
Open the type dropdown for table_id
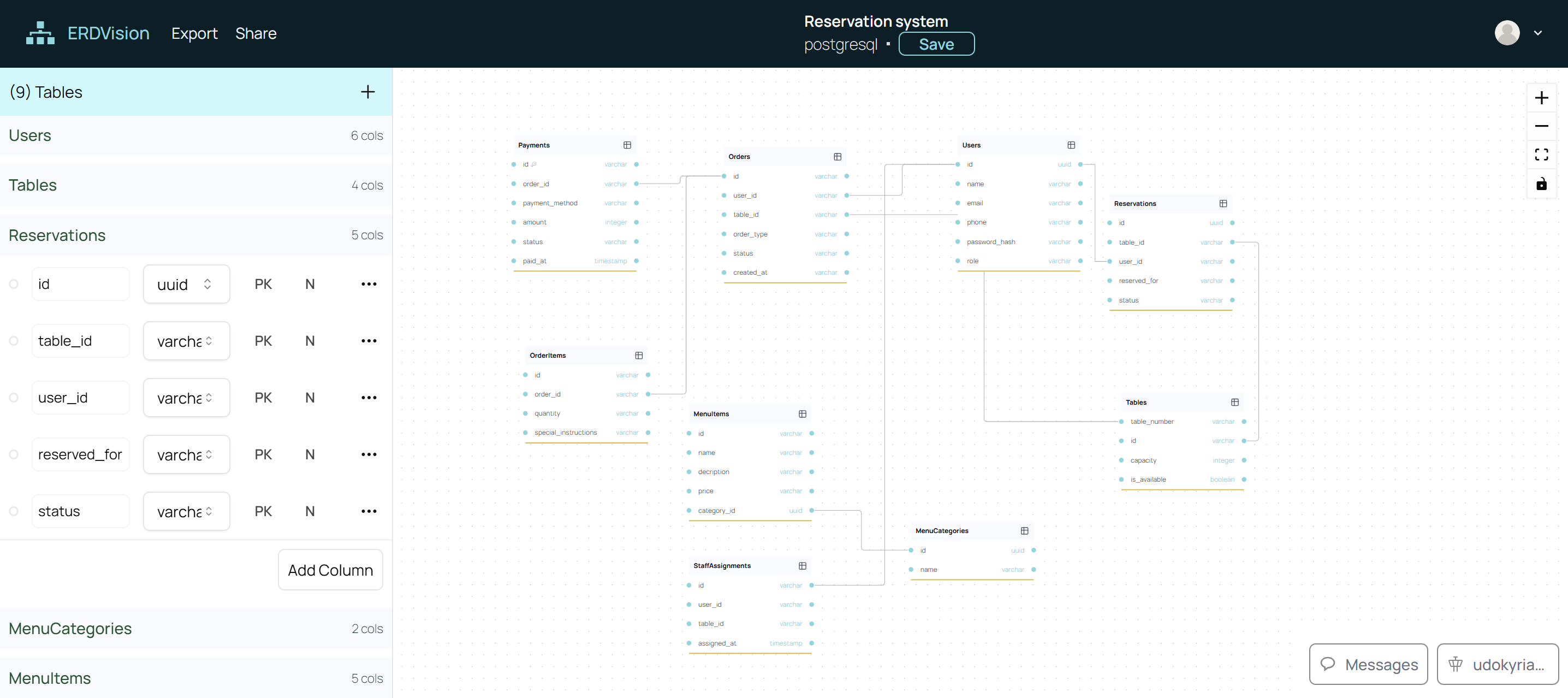[x=186, y=340]
